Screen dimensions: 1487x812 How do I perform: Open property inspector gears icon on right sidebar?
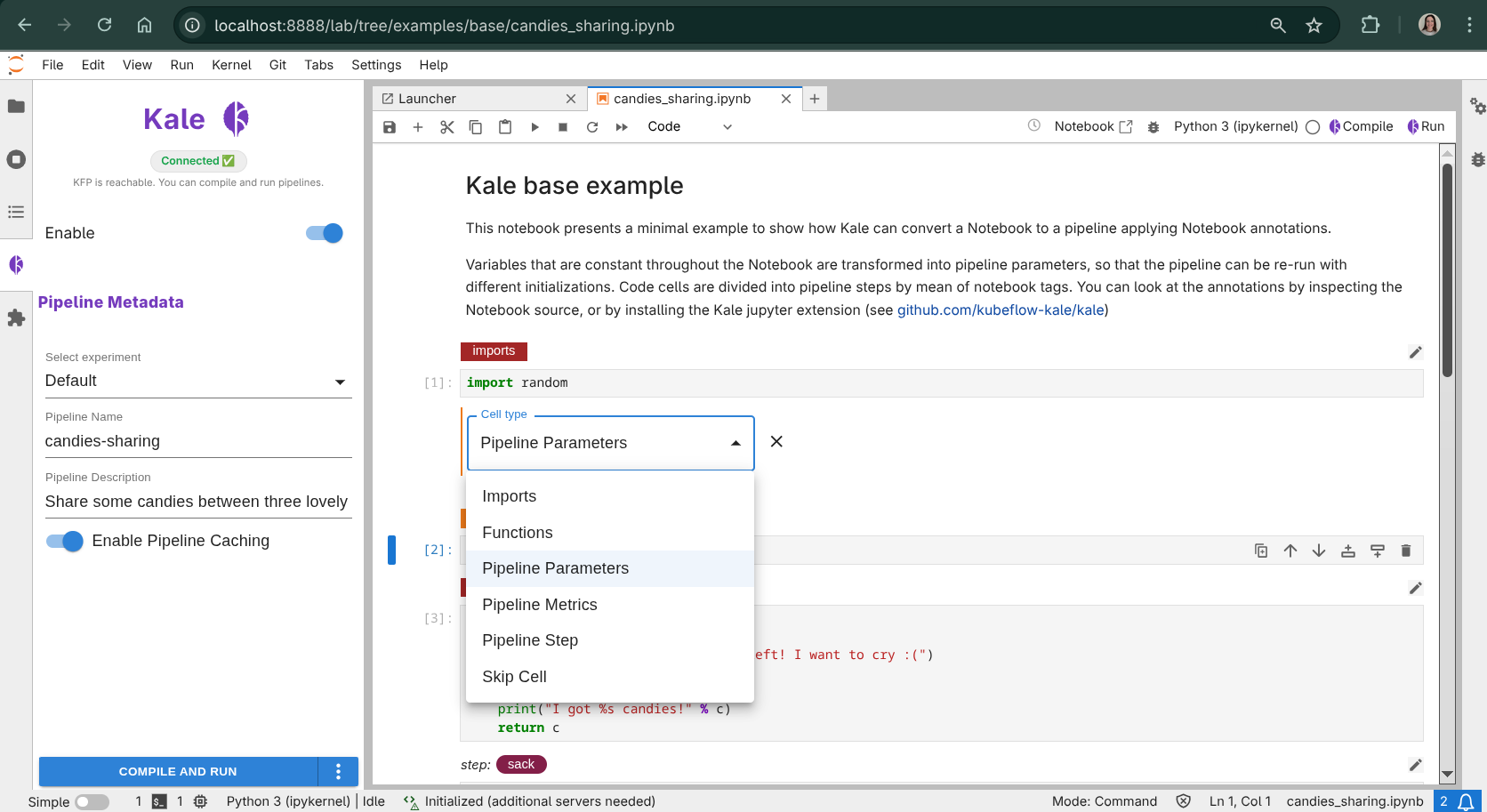1477,106
